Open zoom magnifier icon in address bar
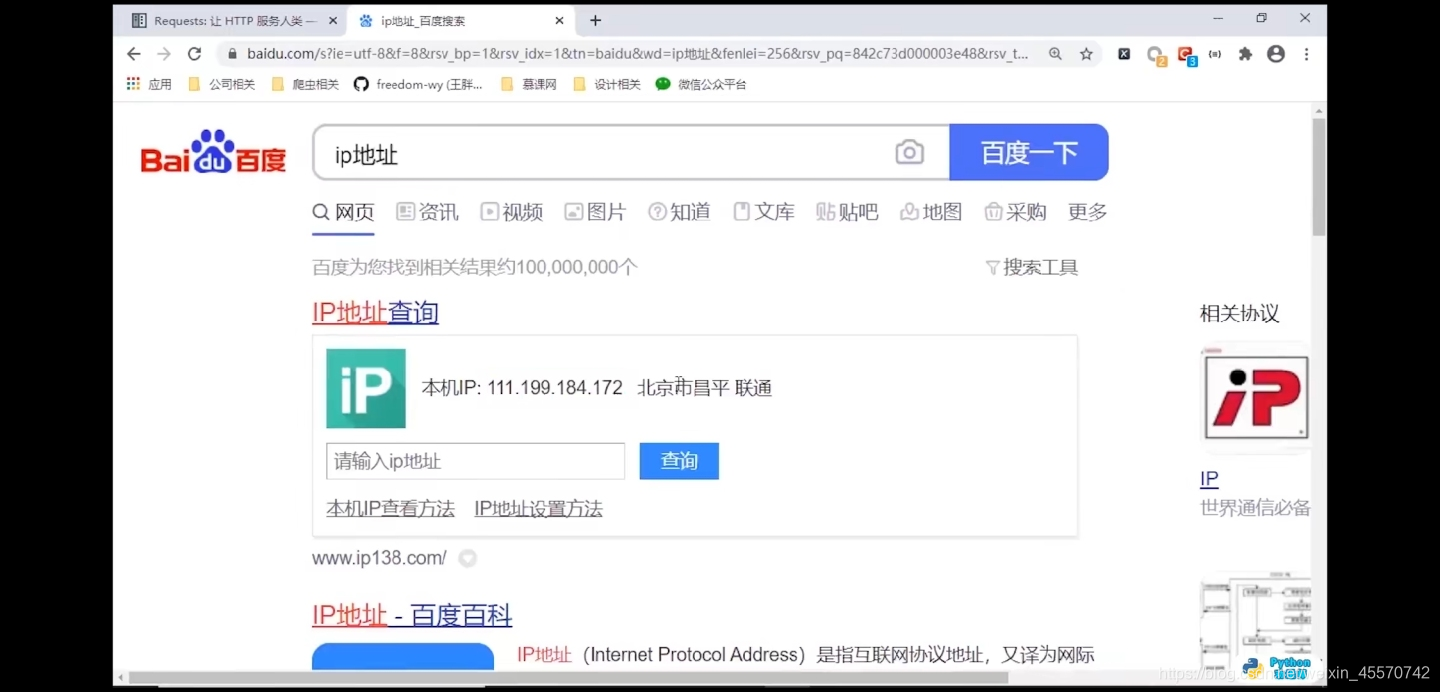1440x692 pixels. coord(1055,54)
